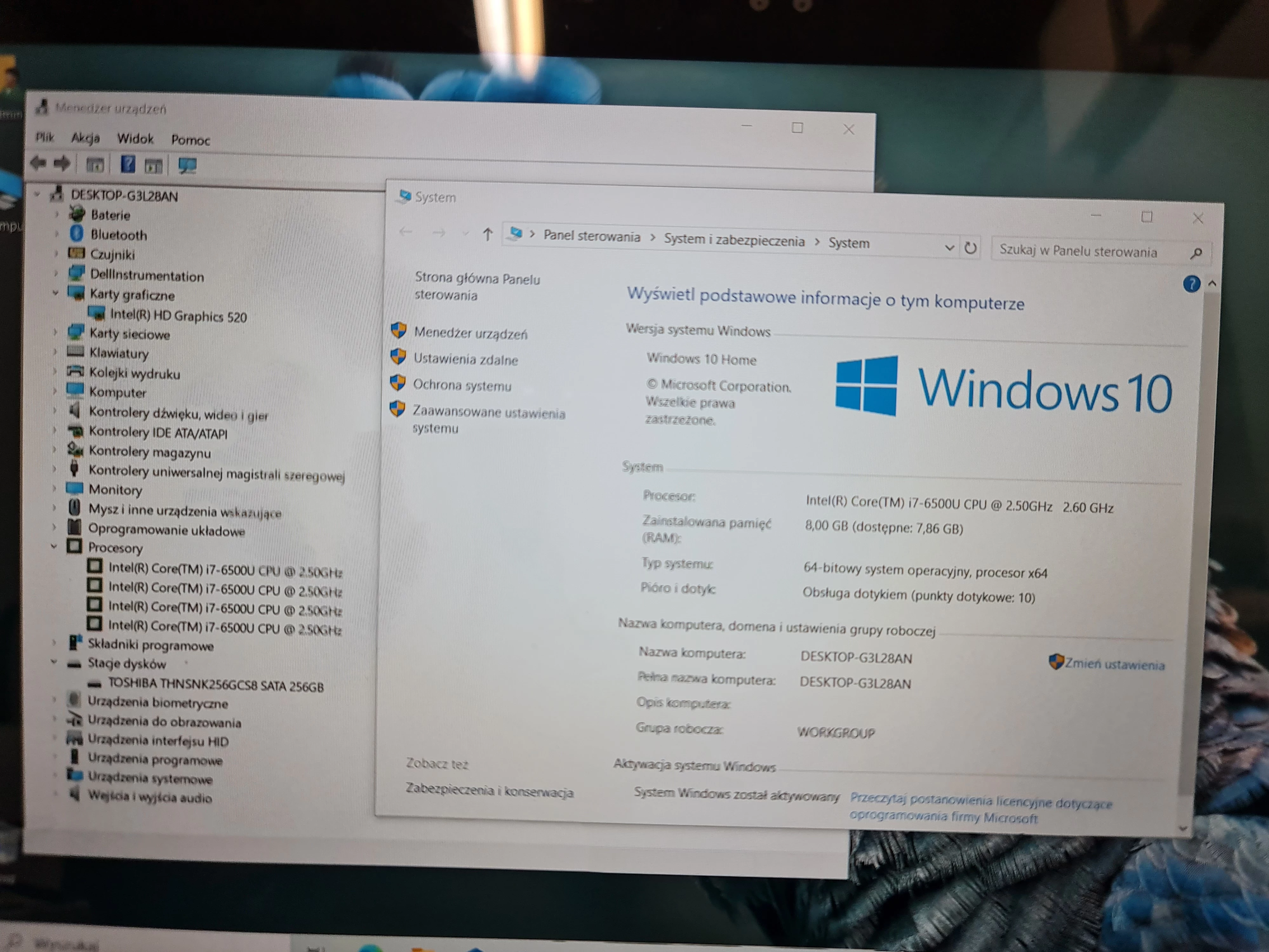Expand the Składniki programowe node
This screenshot has height=952, width=1269.
tap(54, 642)
